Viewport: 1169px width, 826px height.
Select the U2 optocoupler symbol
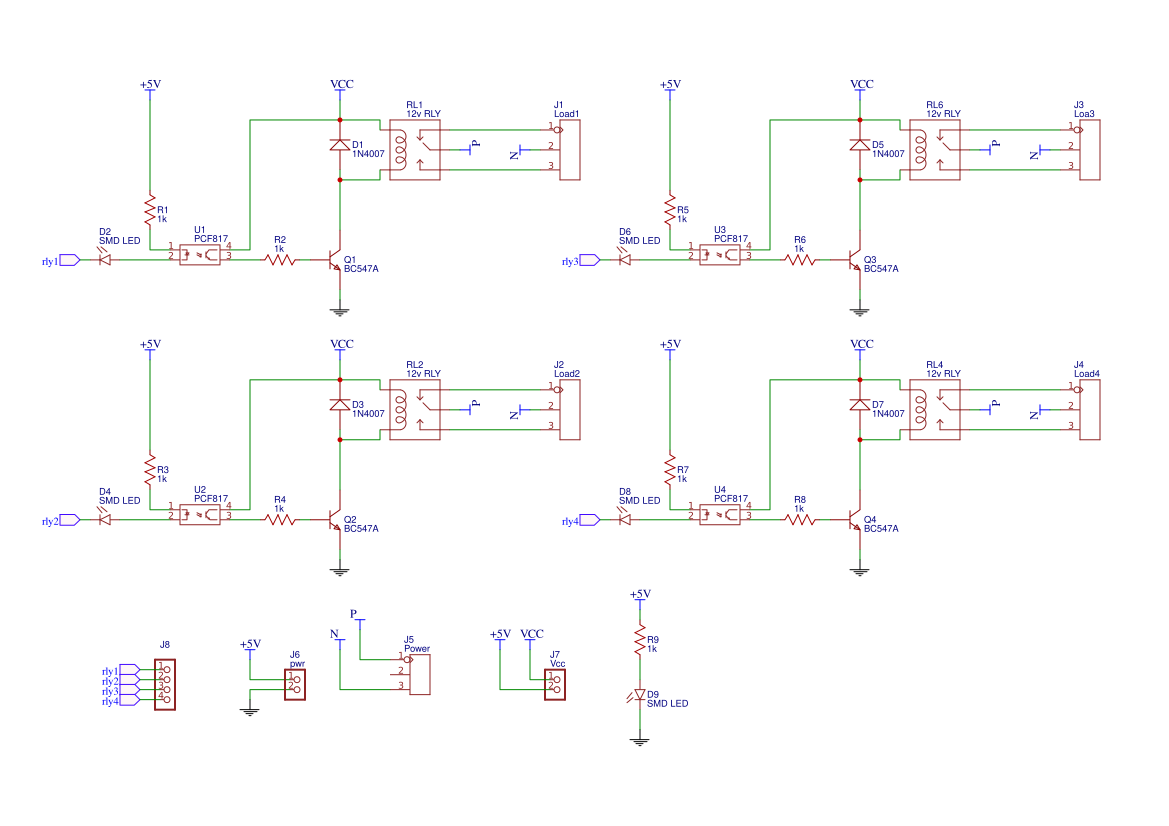click(200, 515)
